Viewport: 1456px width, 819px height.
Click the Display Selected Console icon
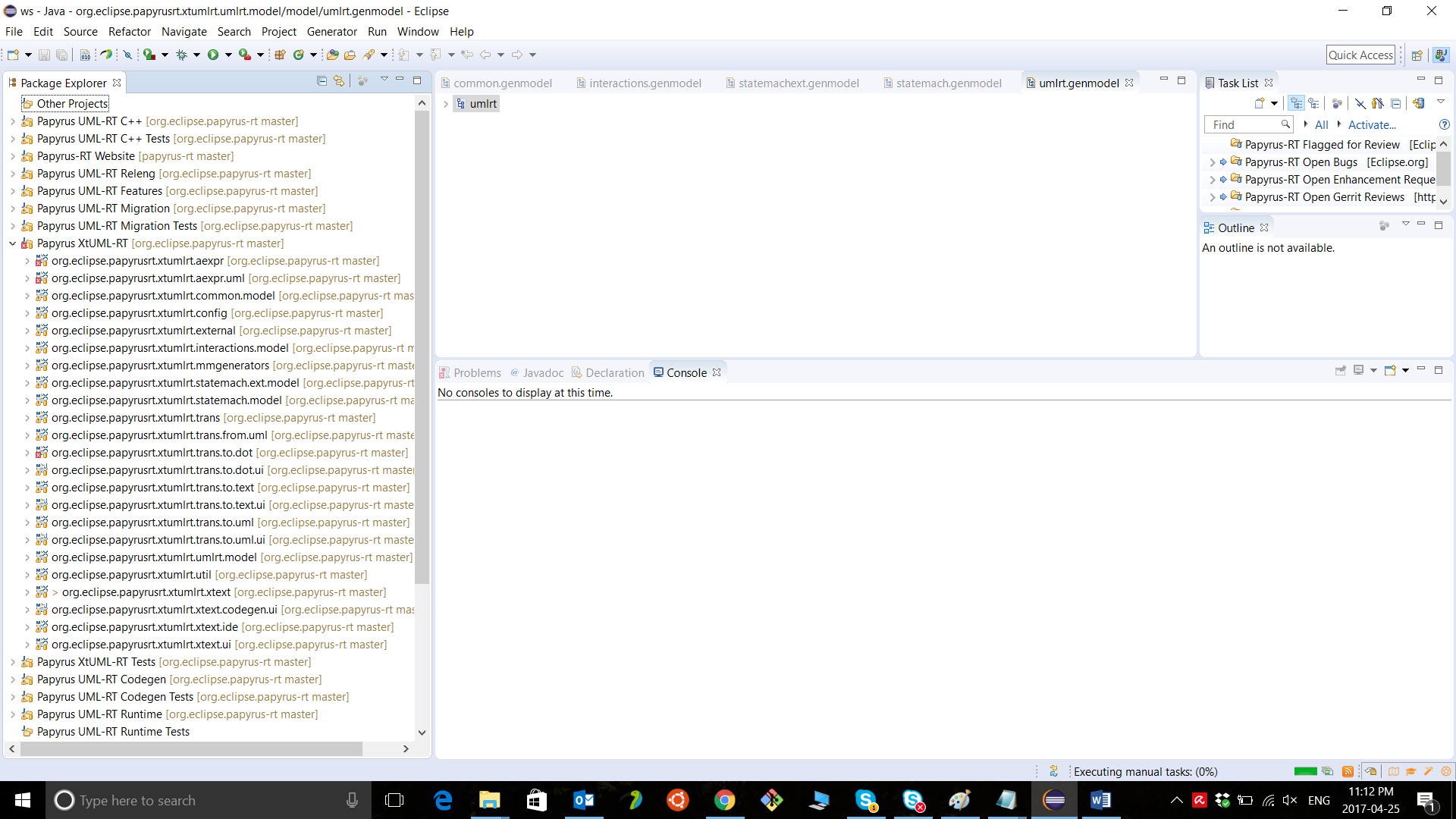tap(1358, 370)
